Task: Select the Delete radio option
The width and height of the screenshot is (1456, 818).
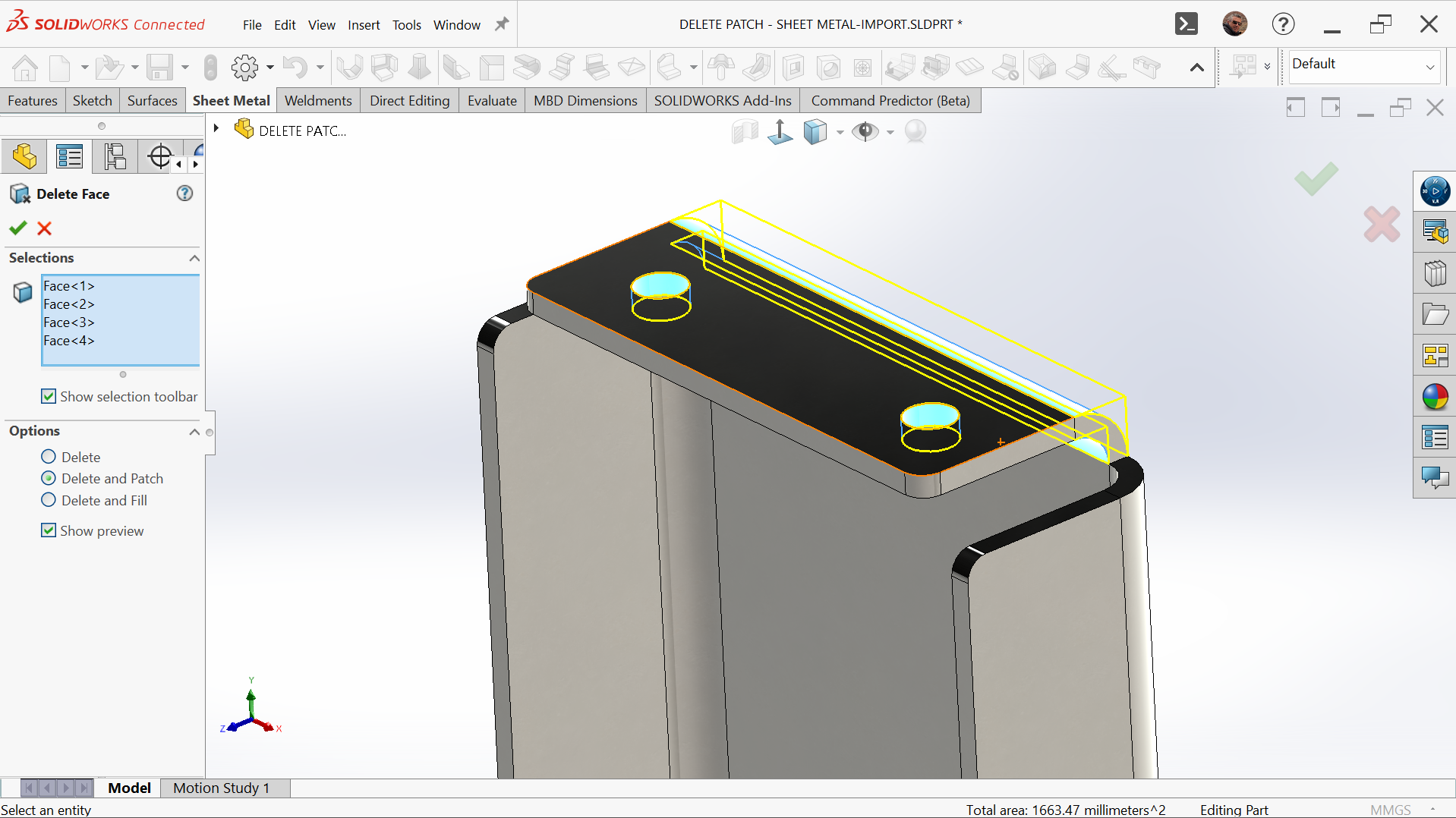Action: click(x=49, y=457)
